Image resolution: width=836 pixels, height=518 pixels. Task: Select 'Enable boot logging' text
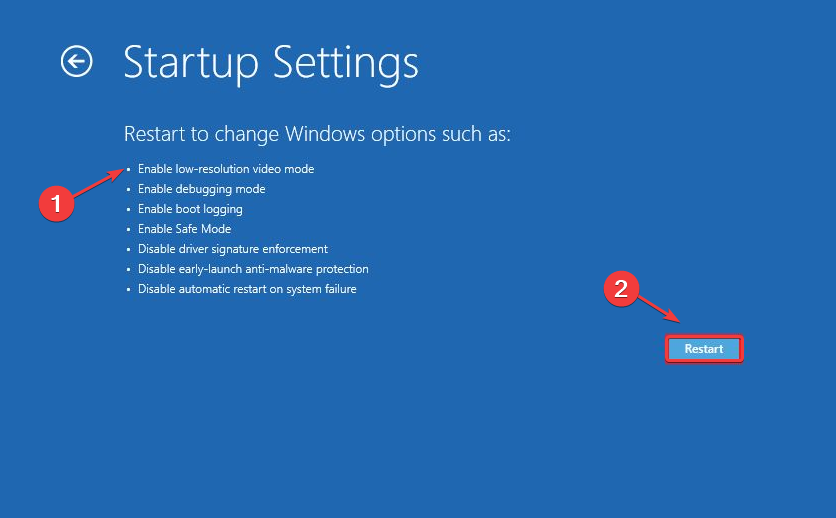click(190, 209)
